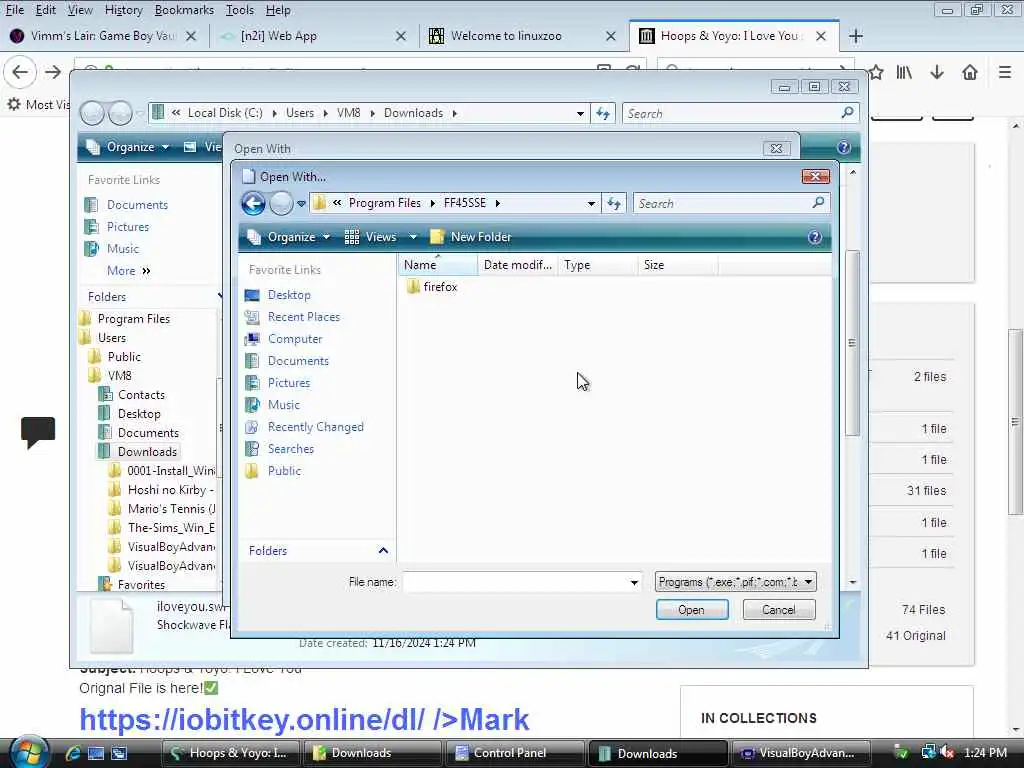
Task: Click Firefox bookmark star icon
Action: tap(875, 72)
